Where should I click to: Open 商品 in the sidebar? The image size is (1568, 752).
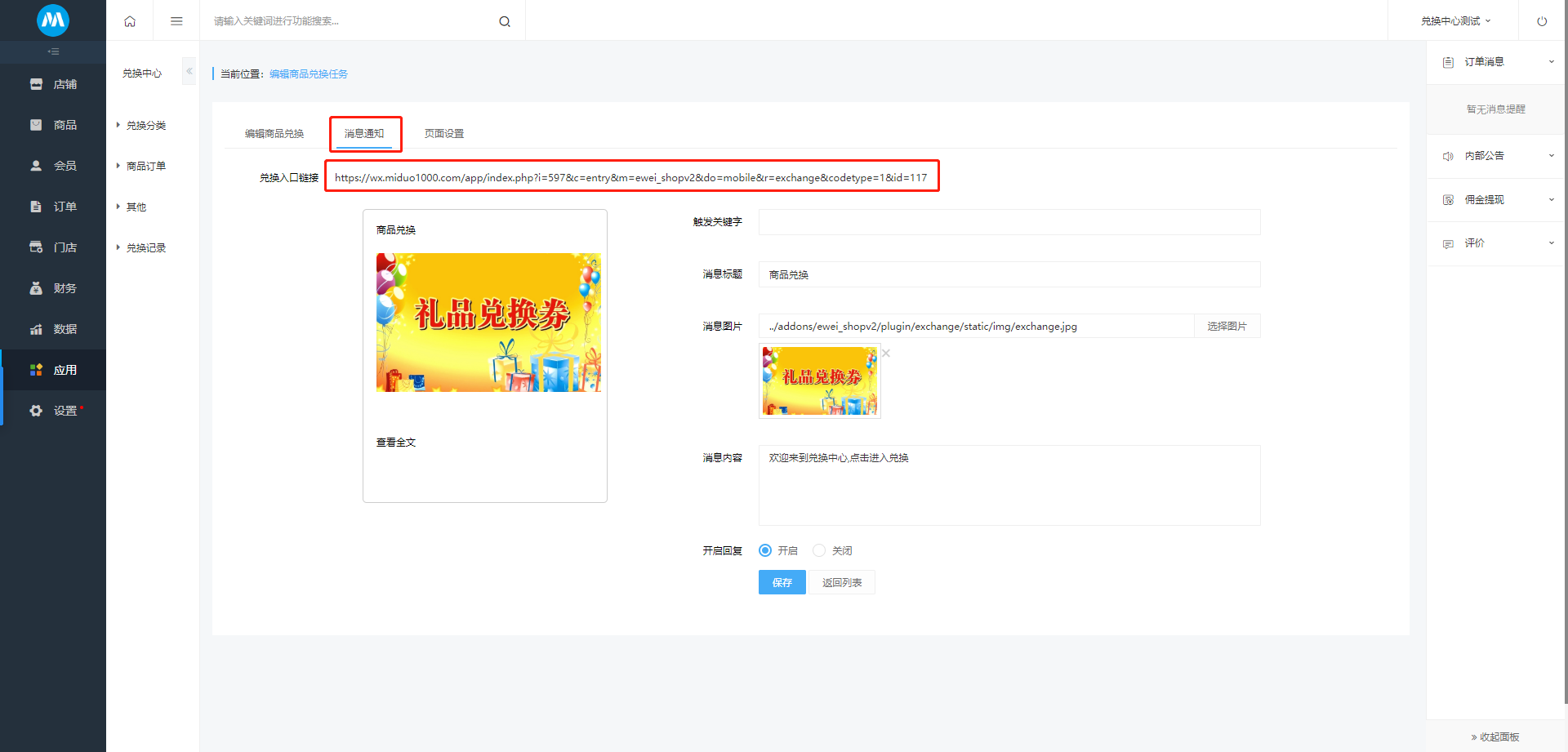pos(53,125)
